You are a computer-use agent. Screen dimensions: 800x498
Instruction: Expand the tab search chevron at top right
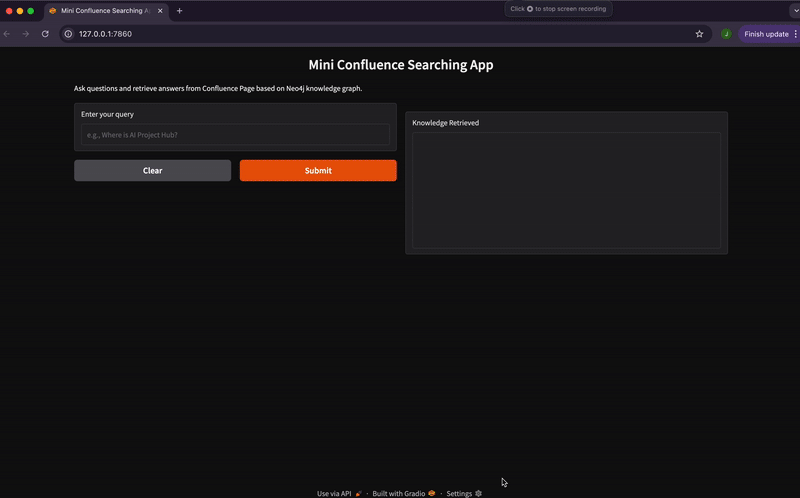794,10
